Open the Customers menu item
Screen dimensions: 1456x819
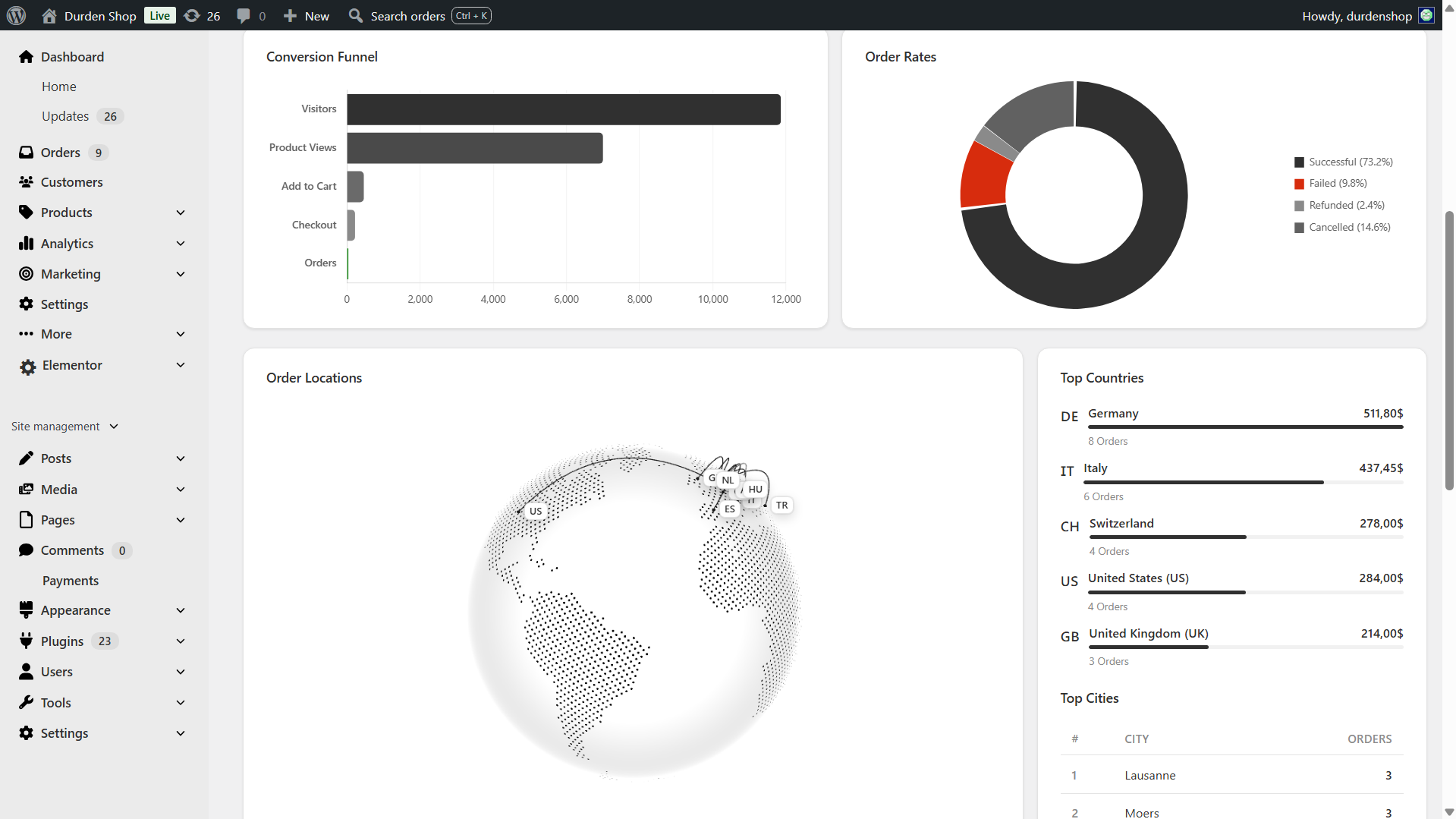pyautogui.click(x=71, y=182)
